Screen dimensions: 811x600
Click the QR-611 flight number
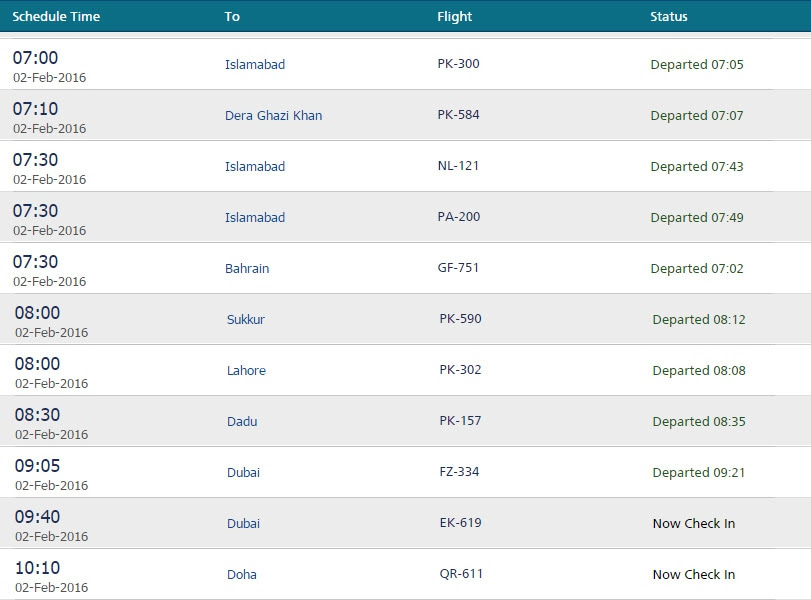click(x=461, y=574)
